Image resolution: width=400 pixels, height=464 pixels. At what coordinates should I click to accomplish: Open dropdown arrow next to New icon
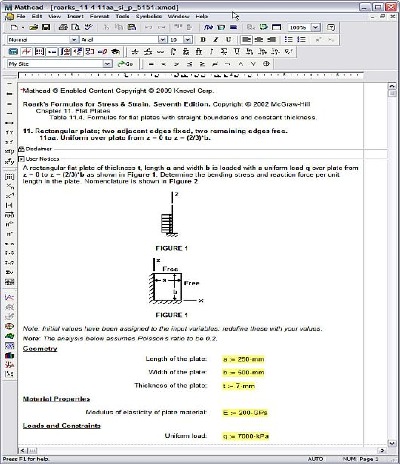tap(23, 27)
